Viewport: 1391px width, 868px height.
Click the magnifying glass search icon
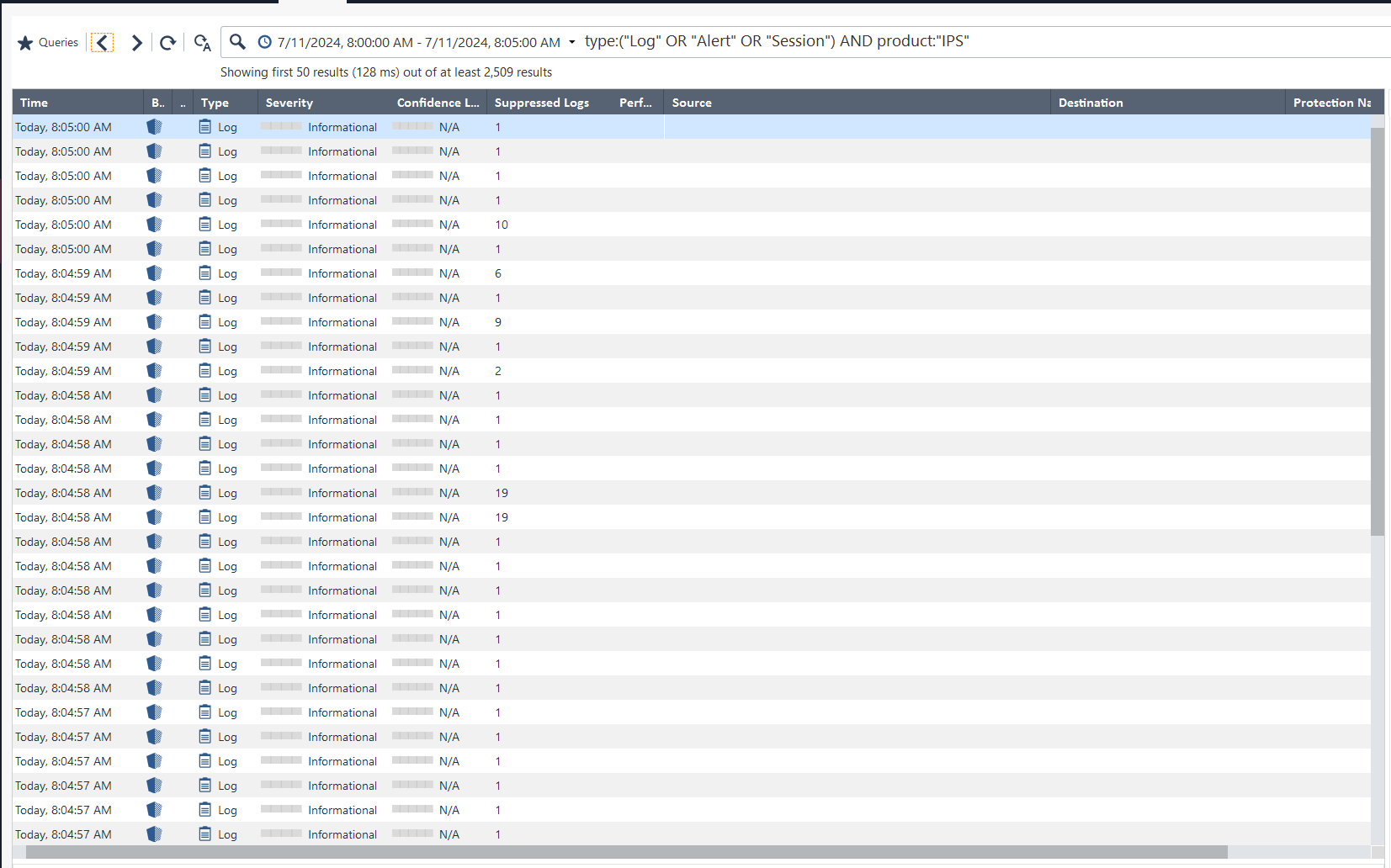(x=238, y=41)
